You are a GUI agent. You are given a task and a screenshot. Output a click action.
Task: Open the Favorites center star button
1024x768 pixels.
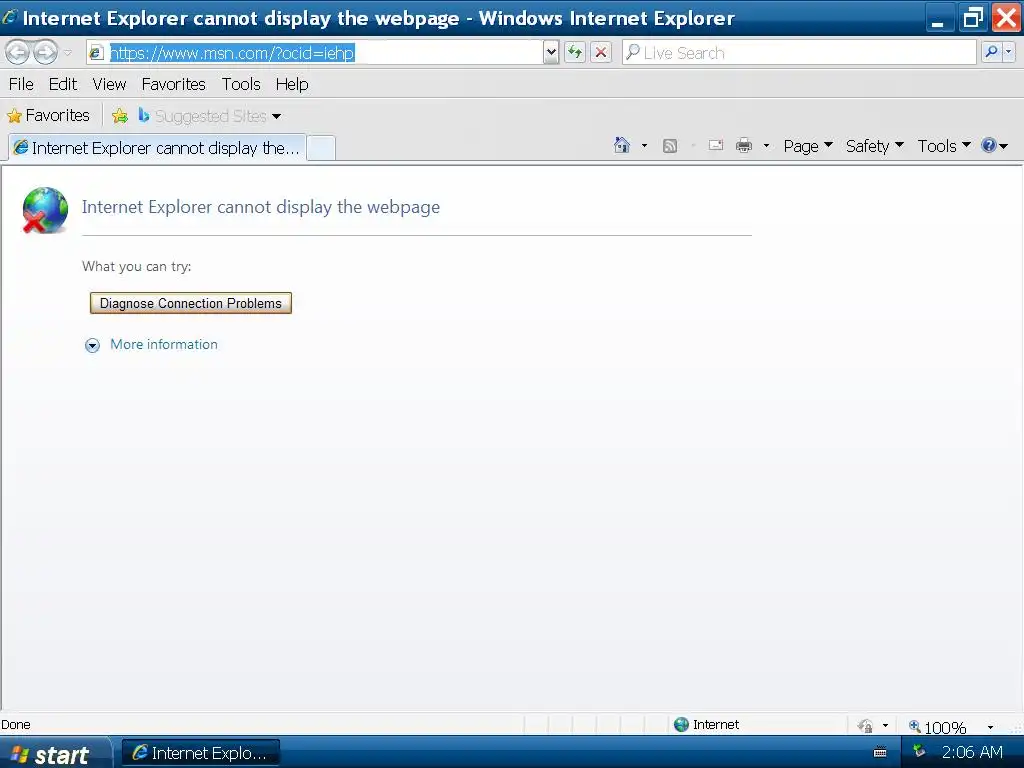click(48, 116)
